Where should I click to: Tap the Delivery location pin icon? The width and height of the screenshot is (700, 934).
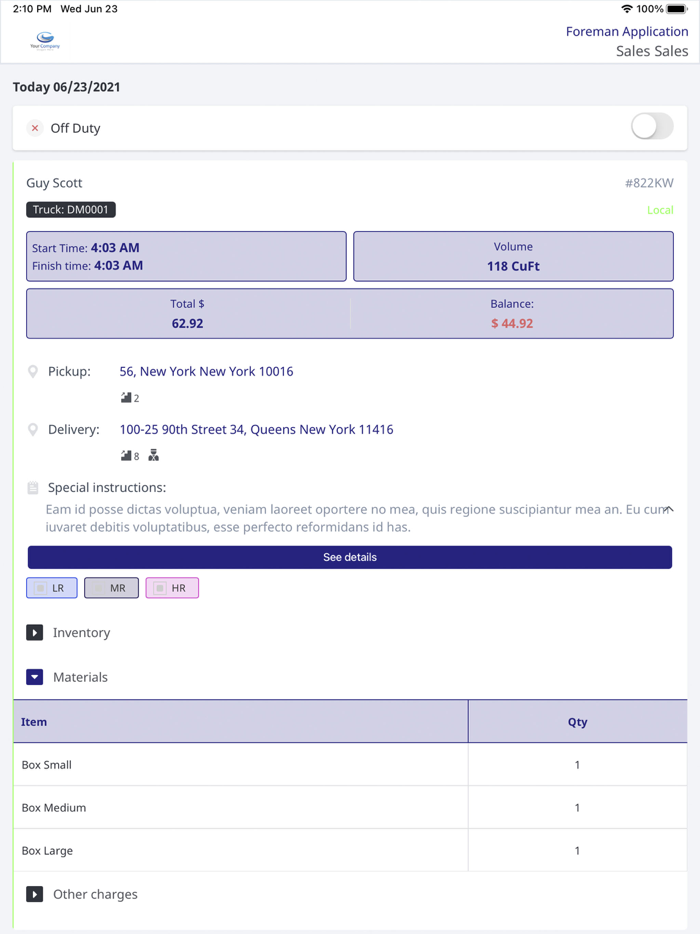(x=33, y=430)
